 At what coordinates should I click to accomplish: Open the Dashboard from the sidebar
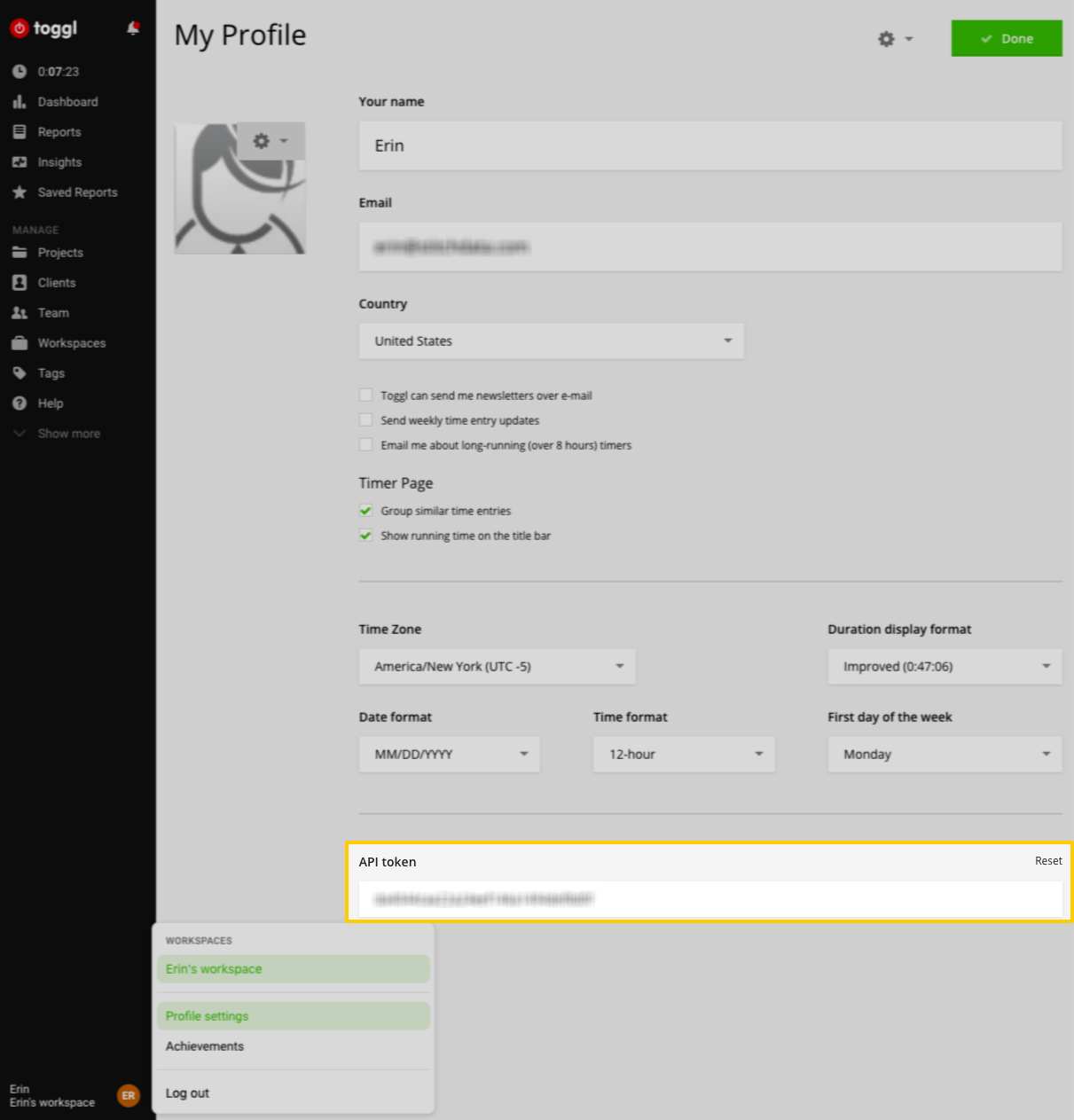coord(67,101)
